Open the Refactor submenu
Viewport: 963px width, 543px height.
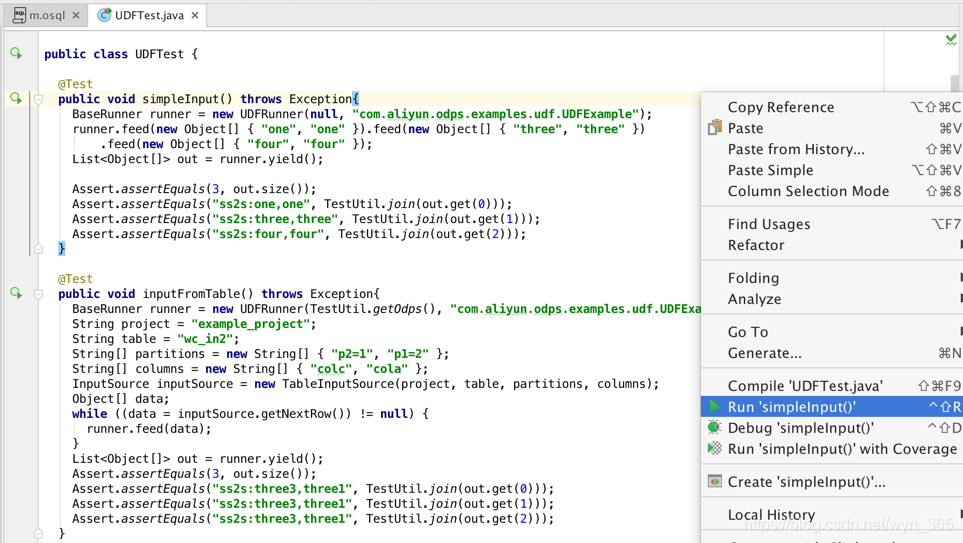pyautogui.click(x=832, y=244)
